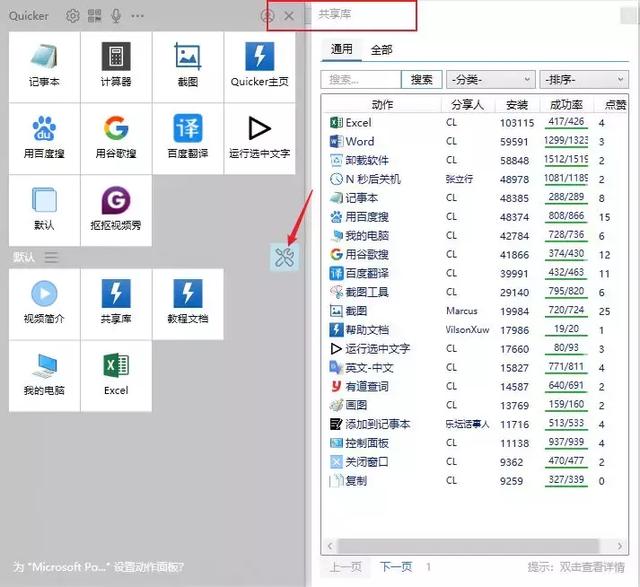
Task: Open the 共享库 action tile
Action: coord(116,304)
